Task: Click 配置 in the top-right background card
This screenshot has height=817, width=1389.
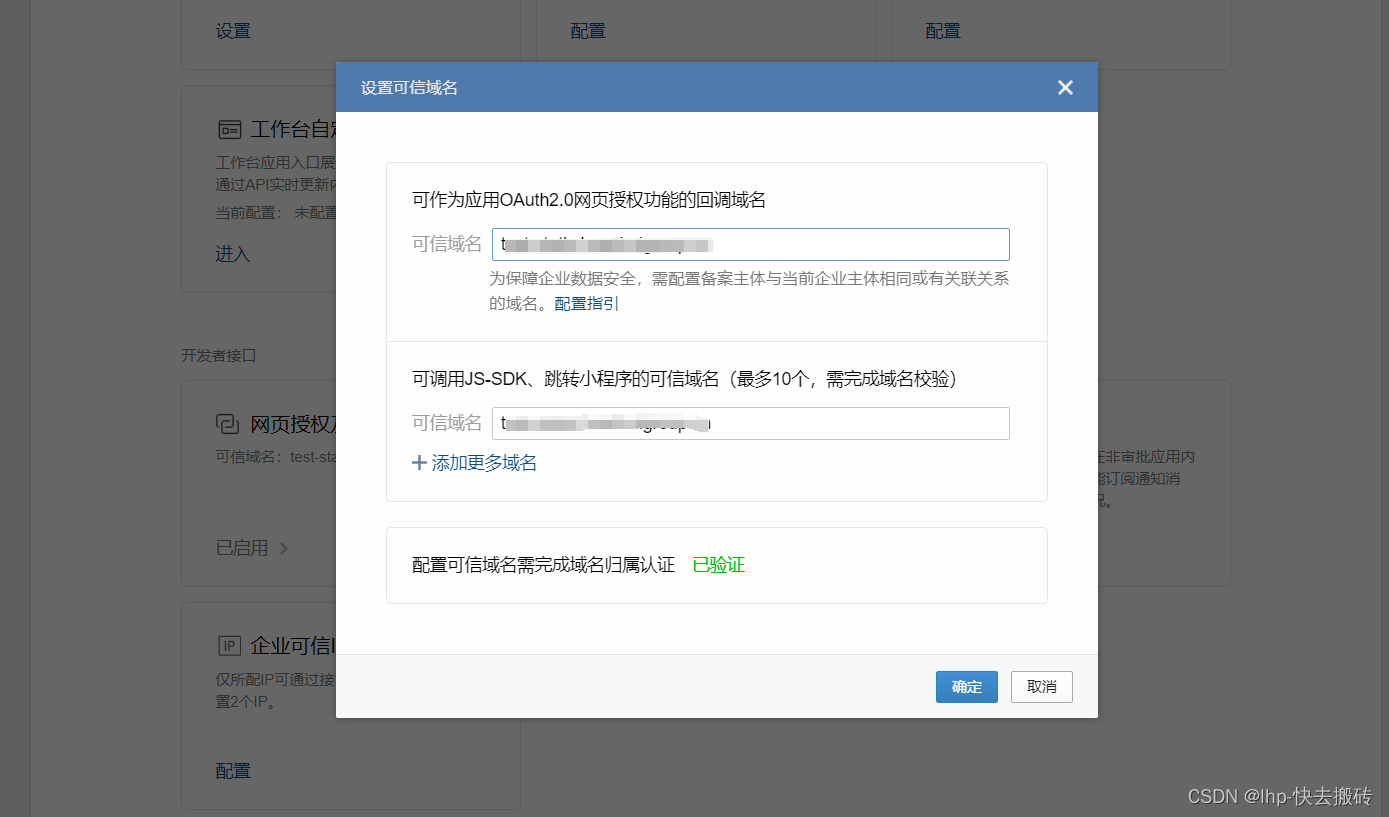Action: click(943, 31)
